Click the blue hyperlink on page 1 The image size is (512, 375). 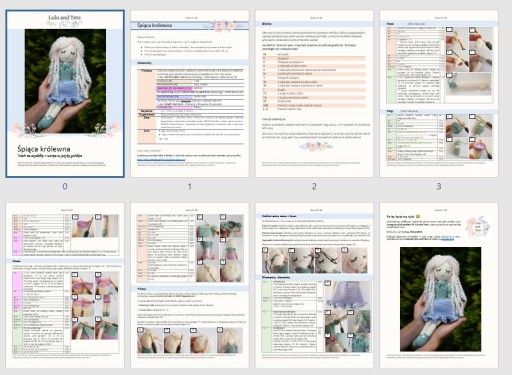click(161, 160)
